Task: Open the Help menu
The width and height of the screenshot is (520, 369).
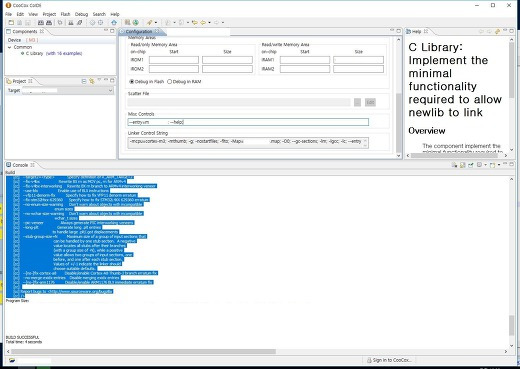Action: coord(115,14)
